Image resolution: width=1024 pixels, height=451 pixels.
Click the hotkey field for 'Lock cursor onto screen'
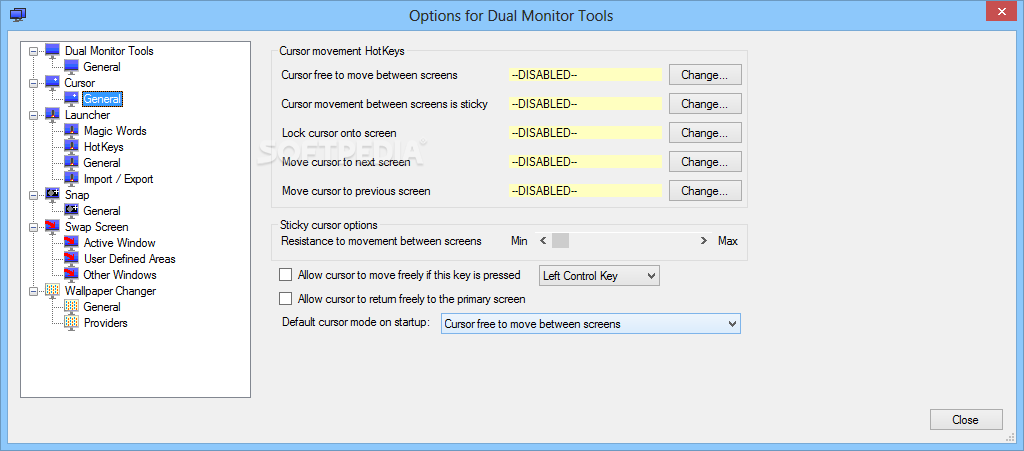tap(585, 133)
